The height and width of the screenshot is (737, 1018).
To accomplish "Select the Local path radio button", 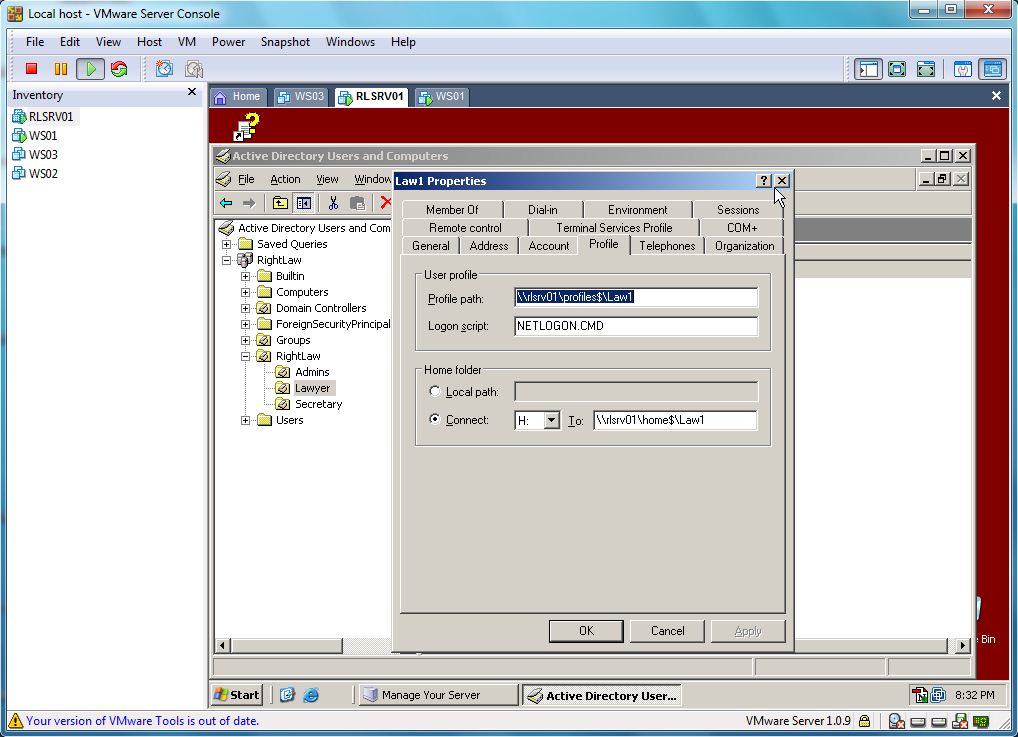I will pos(435,392).
